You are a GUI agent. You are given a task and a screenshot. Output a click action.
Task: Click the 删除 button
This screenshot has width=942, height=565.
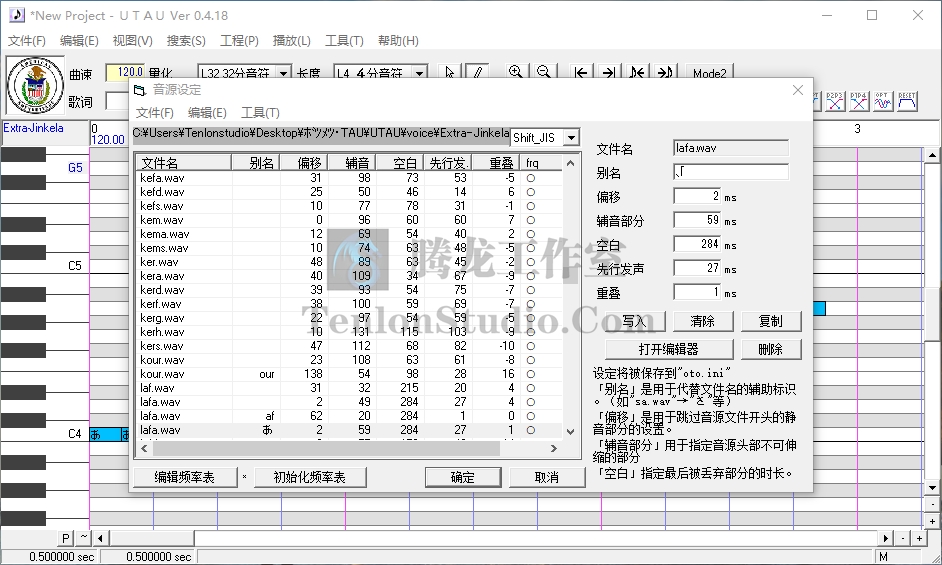pyautogui.click(x=771, y=349)
